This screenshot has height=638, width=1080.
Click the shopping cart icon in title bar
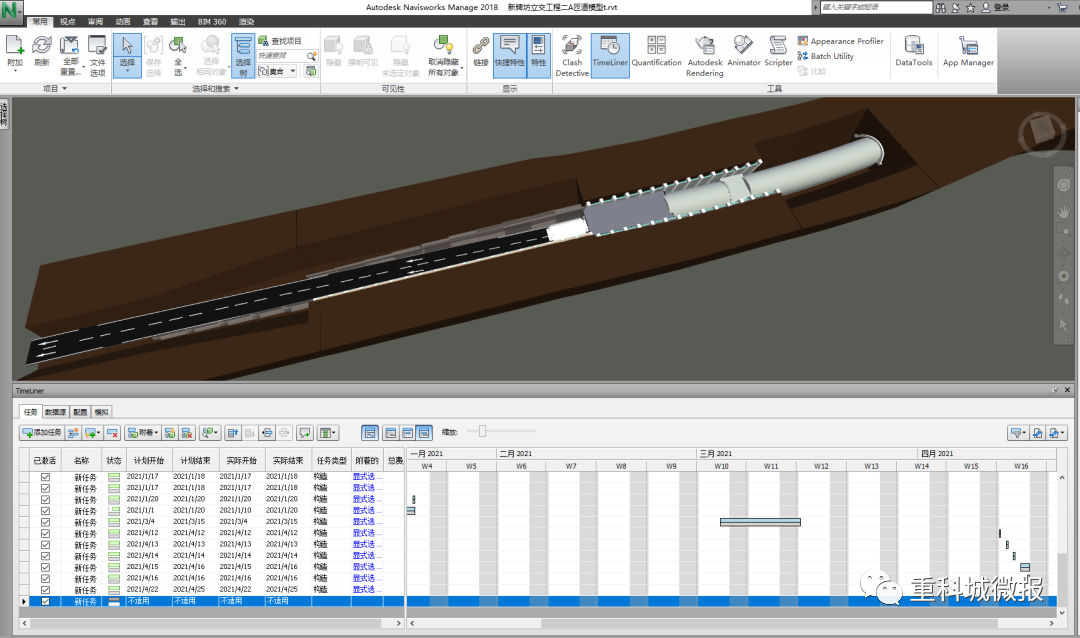coord(1061,8)
